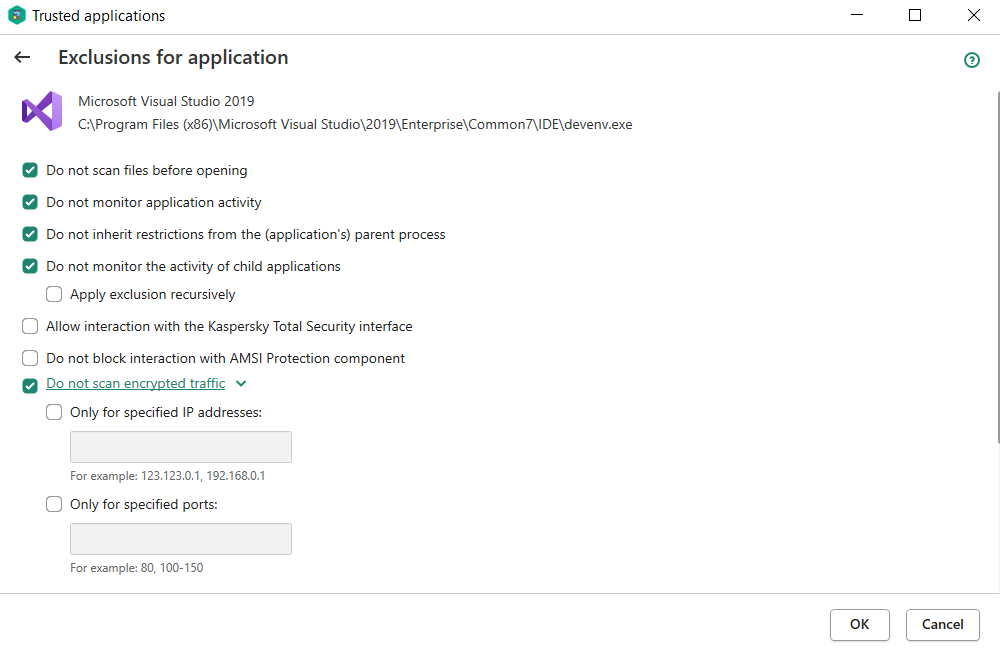This screenshot has height=649, width=1000.
Task: Click the Do not scan encrypted traffic link
Action: coord(135,384)
